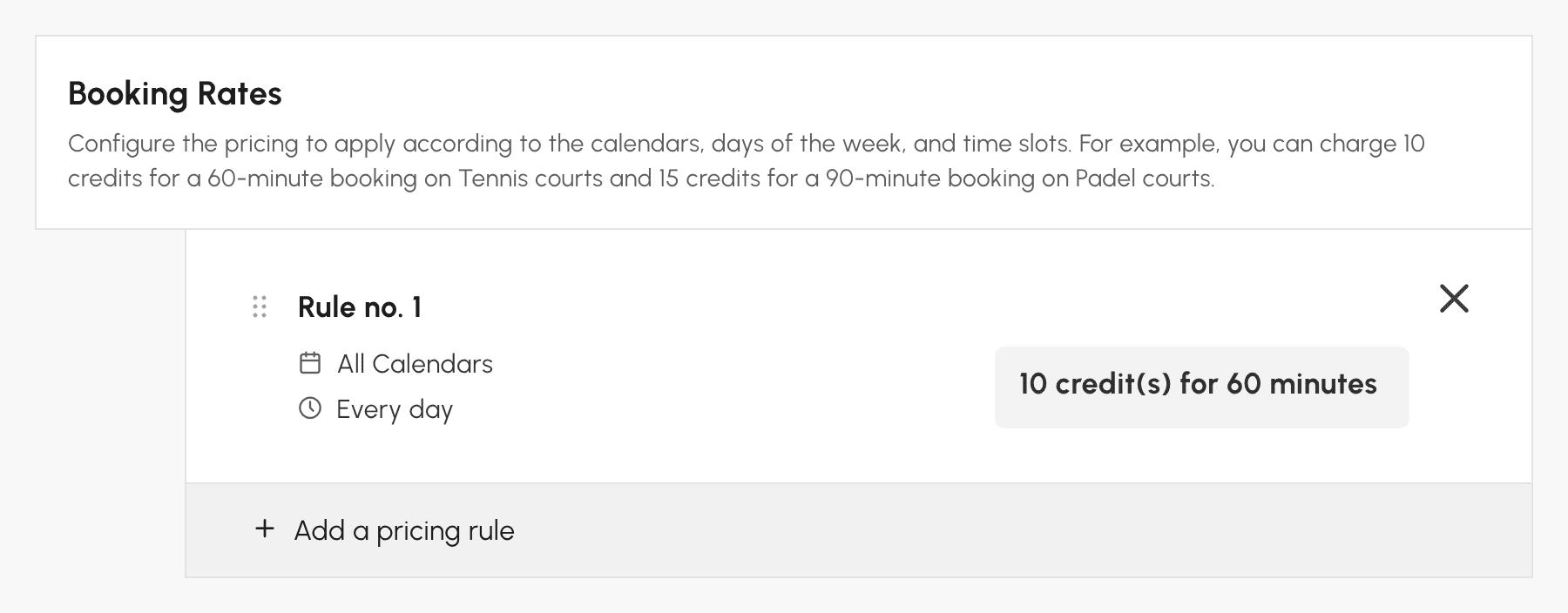Image resolution: width=1568 pixels, height=613 pixels.
Task: Select the Rule no. 1 title
Action: (360, 306)
